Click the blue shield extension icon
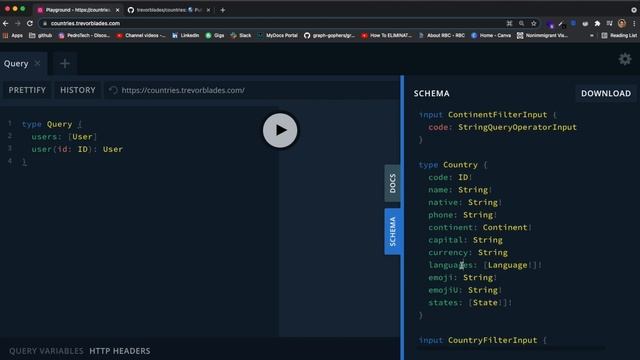640x360 pixels. 573,23
